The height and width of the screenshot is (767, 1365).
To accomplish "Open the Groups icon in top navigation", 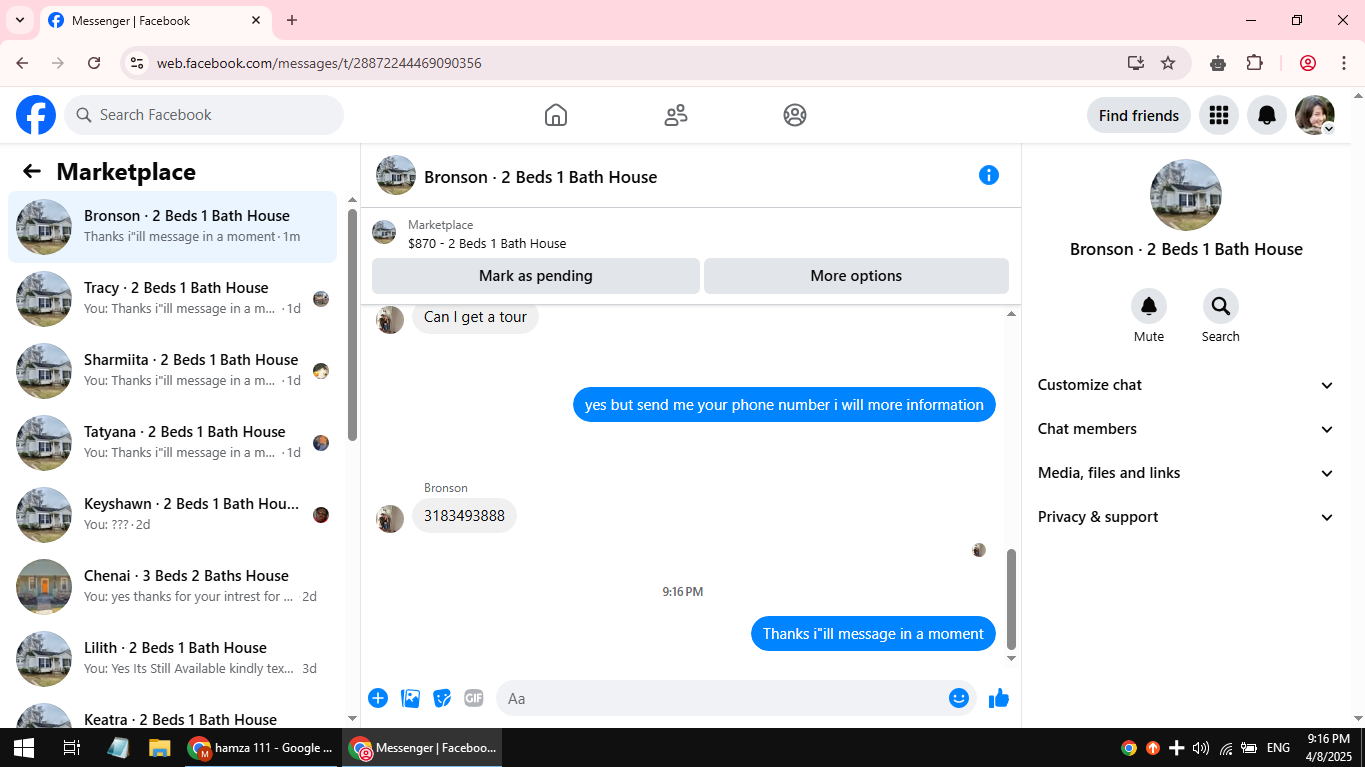I will (795, 115).
